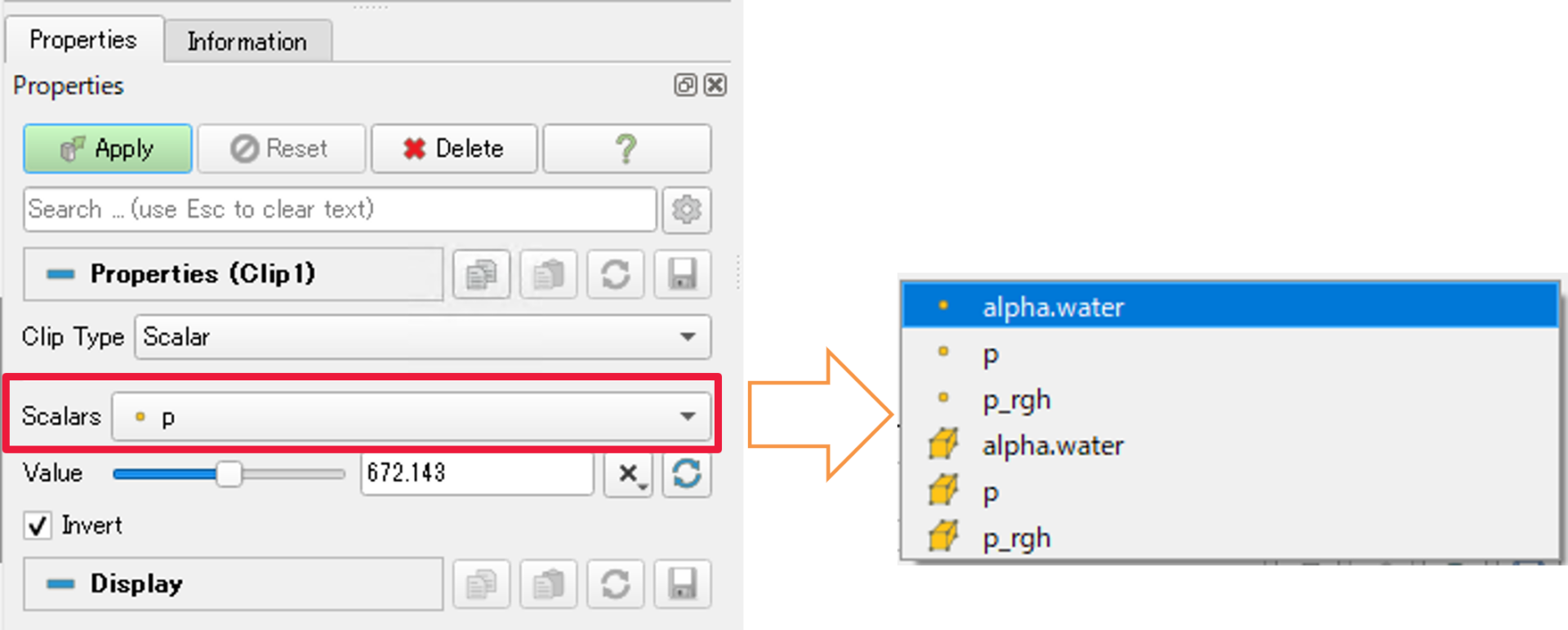
Task: Open advanced properties gear next to search
Action: coord(687,210)
